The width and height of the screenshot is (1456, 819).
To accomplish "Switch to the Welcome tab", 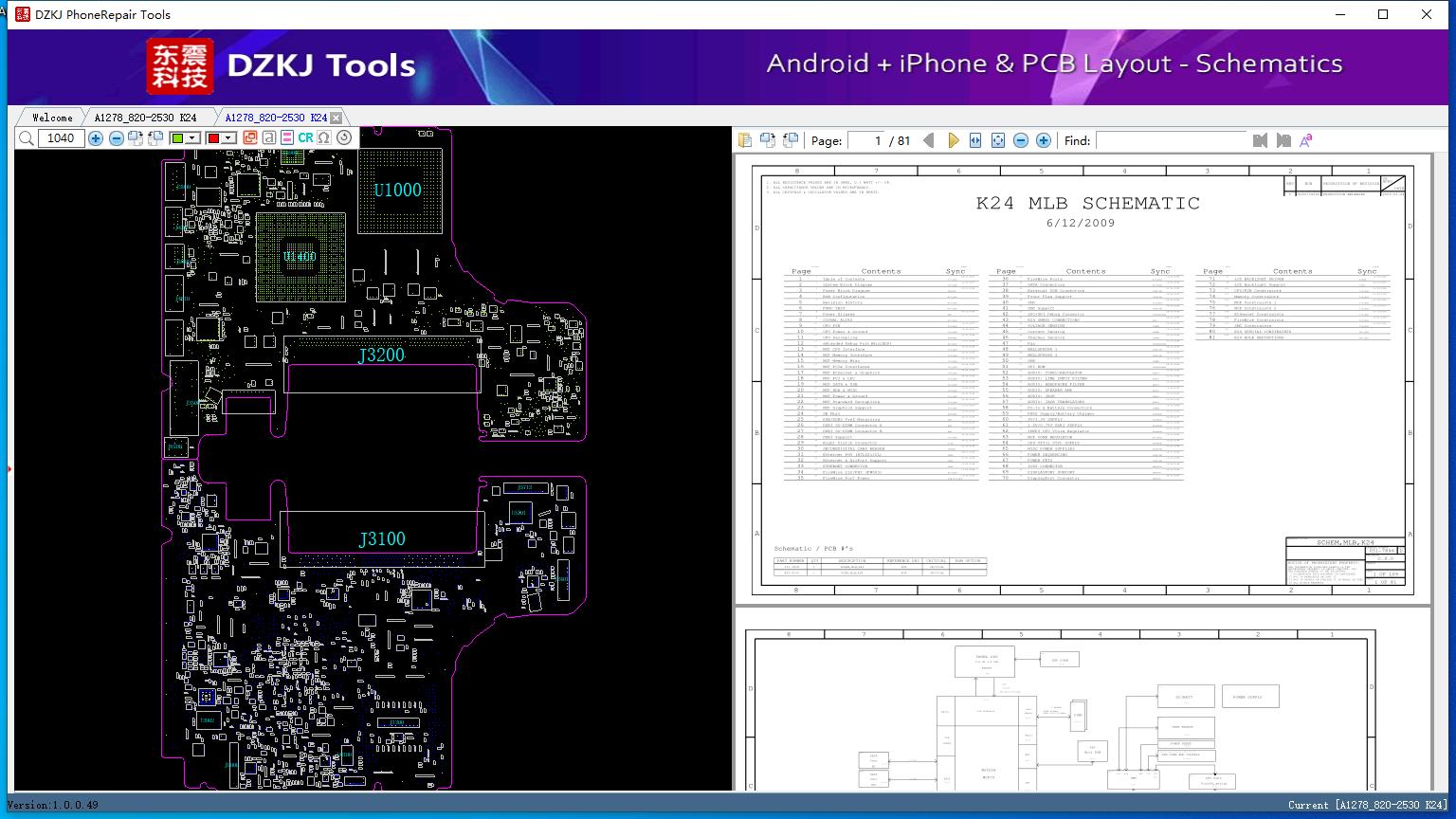I will 52,118.
